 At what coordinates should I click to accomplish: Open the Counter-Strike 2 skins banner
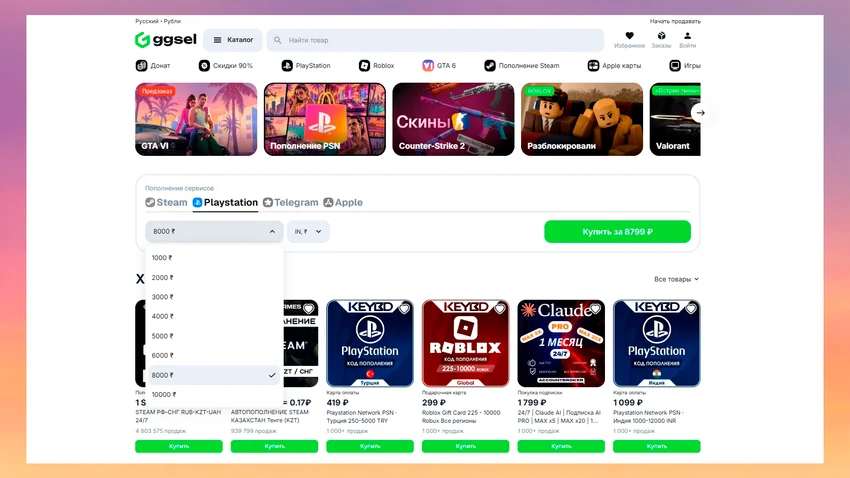[453, 119]
